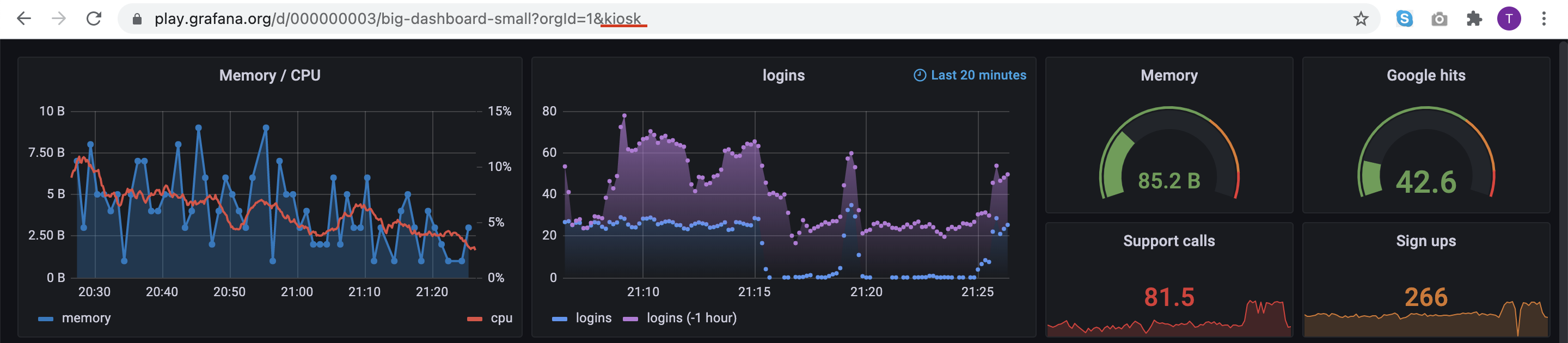Toggle the cpu series in the legend
Screen dimensions: 1568x343
[501, 318]
